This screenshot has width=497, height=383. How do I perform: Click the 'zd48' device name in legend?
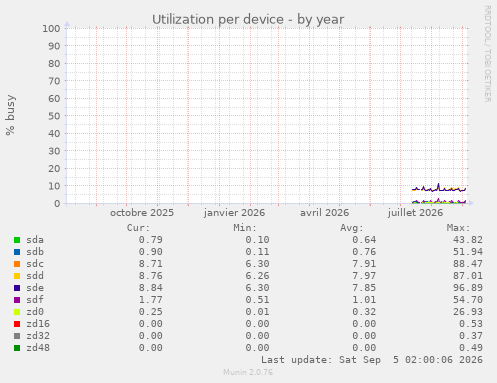point(38,348)
